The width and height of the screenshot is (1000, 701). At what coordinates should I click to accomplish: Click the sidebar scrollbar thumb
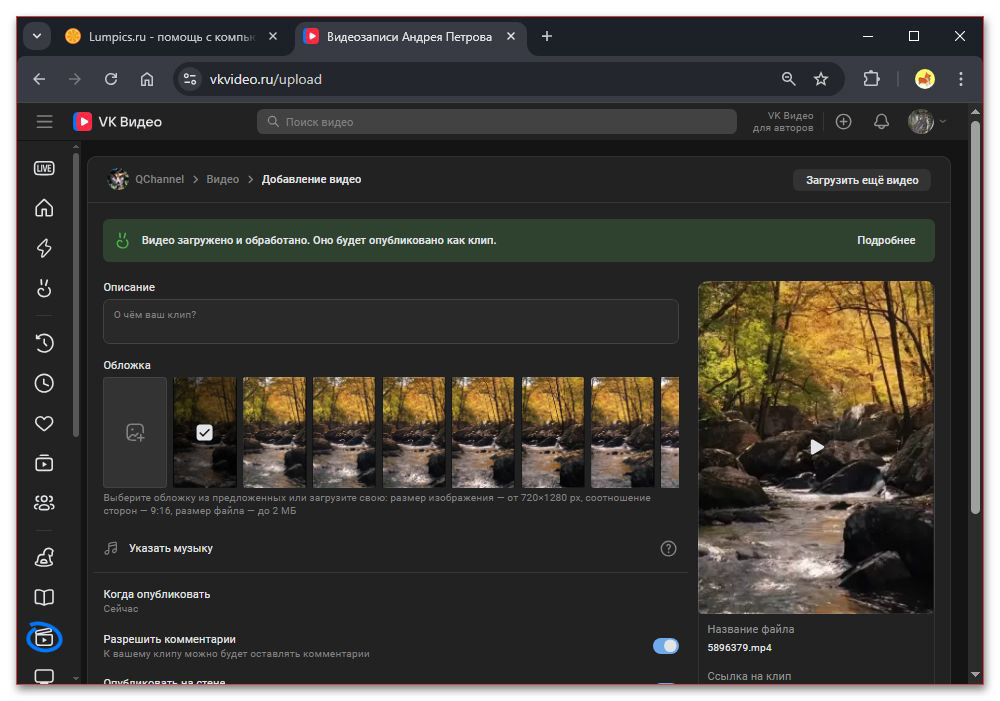(76, 295)
